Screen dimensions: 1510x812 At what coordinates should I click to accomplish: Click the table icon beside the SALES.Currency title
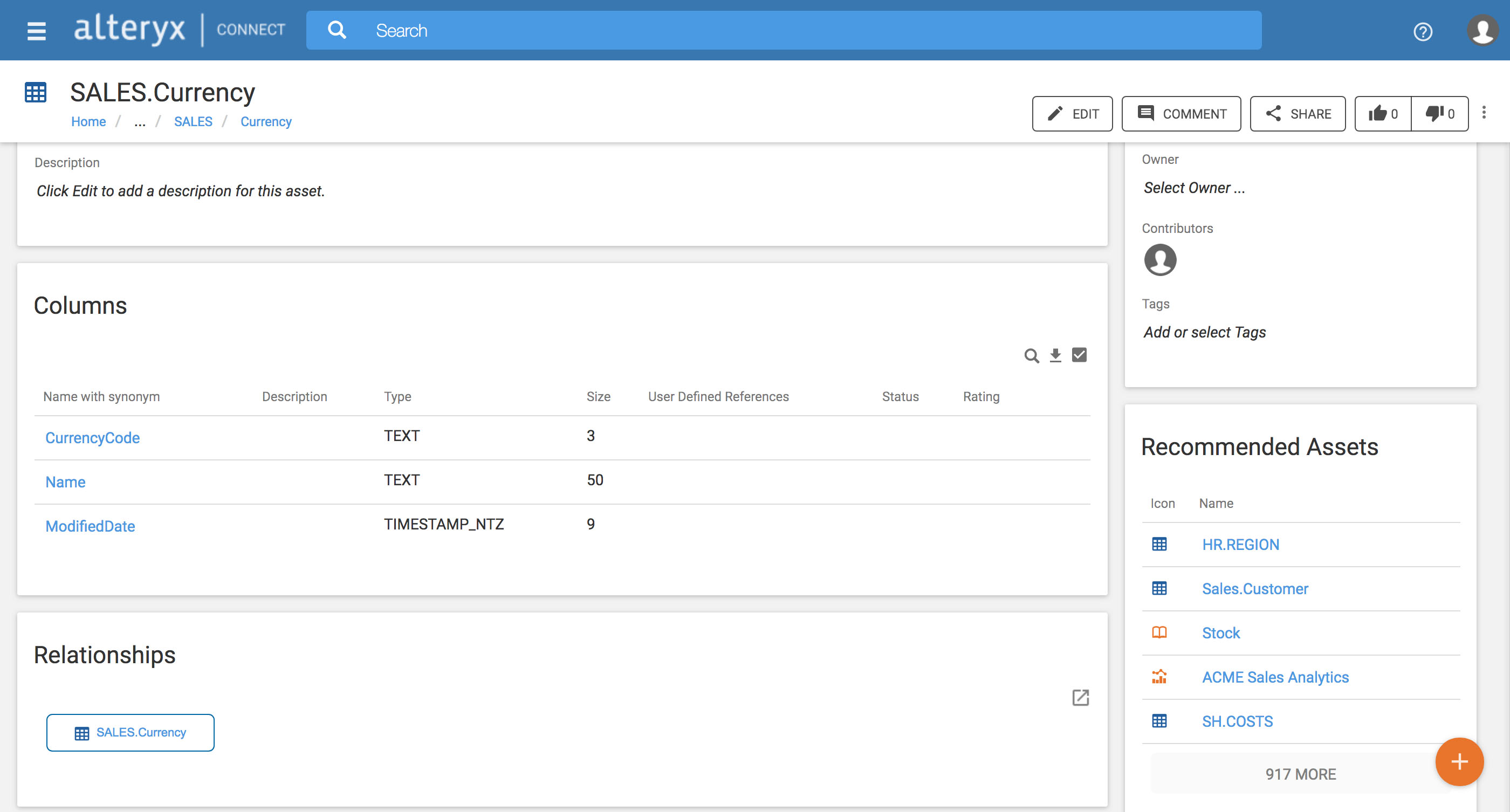[35, 93]
